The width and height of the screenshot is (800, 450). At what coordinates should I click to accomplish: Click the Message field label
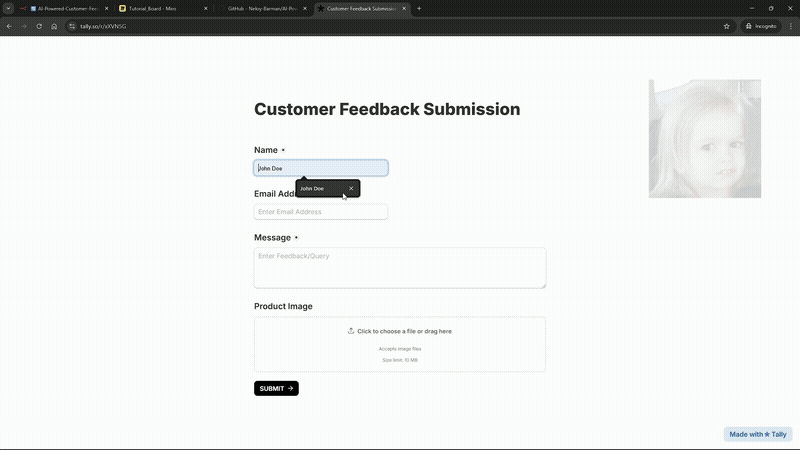[272, 238]
